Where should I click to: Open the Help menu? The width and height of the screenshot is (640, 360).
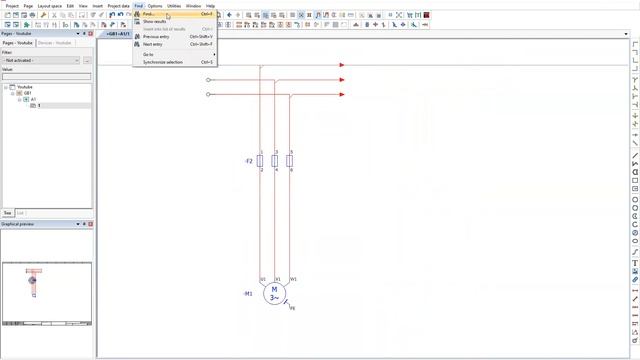click(210, 6)
